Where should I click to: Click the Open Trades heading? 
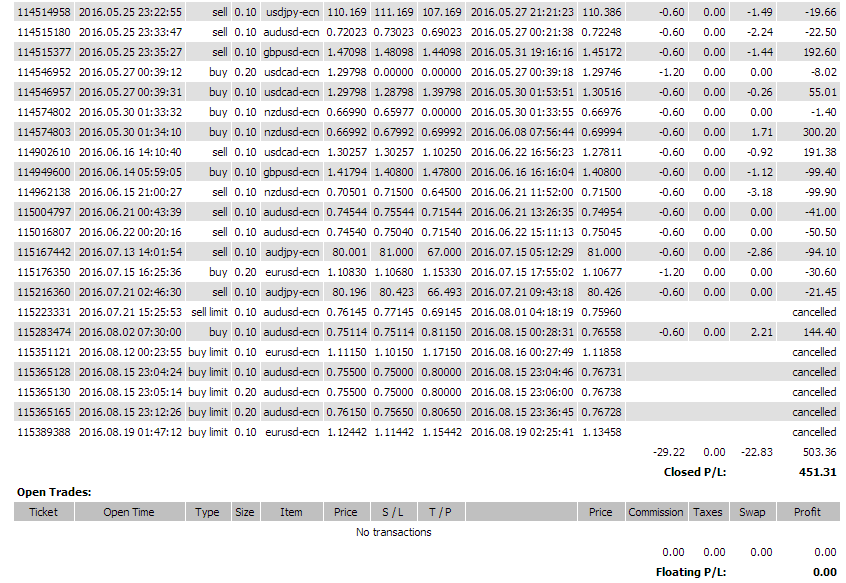pos(54,492)
